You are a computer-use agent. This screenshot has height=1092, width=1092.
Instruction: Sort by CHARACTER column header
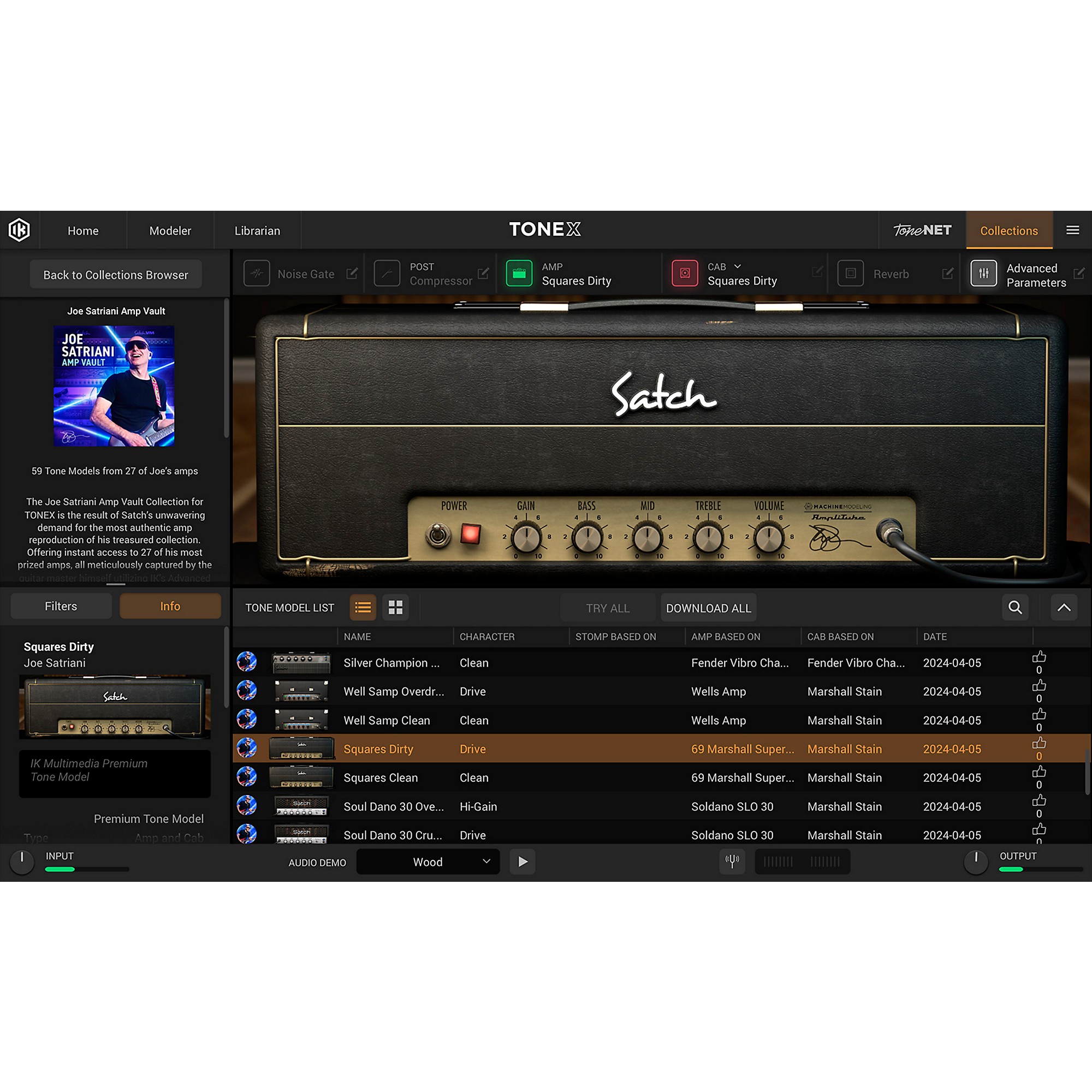[x=486, y=637]
